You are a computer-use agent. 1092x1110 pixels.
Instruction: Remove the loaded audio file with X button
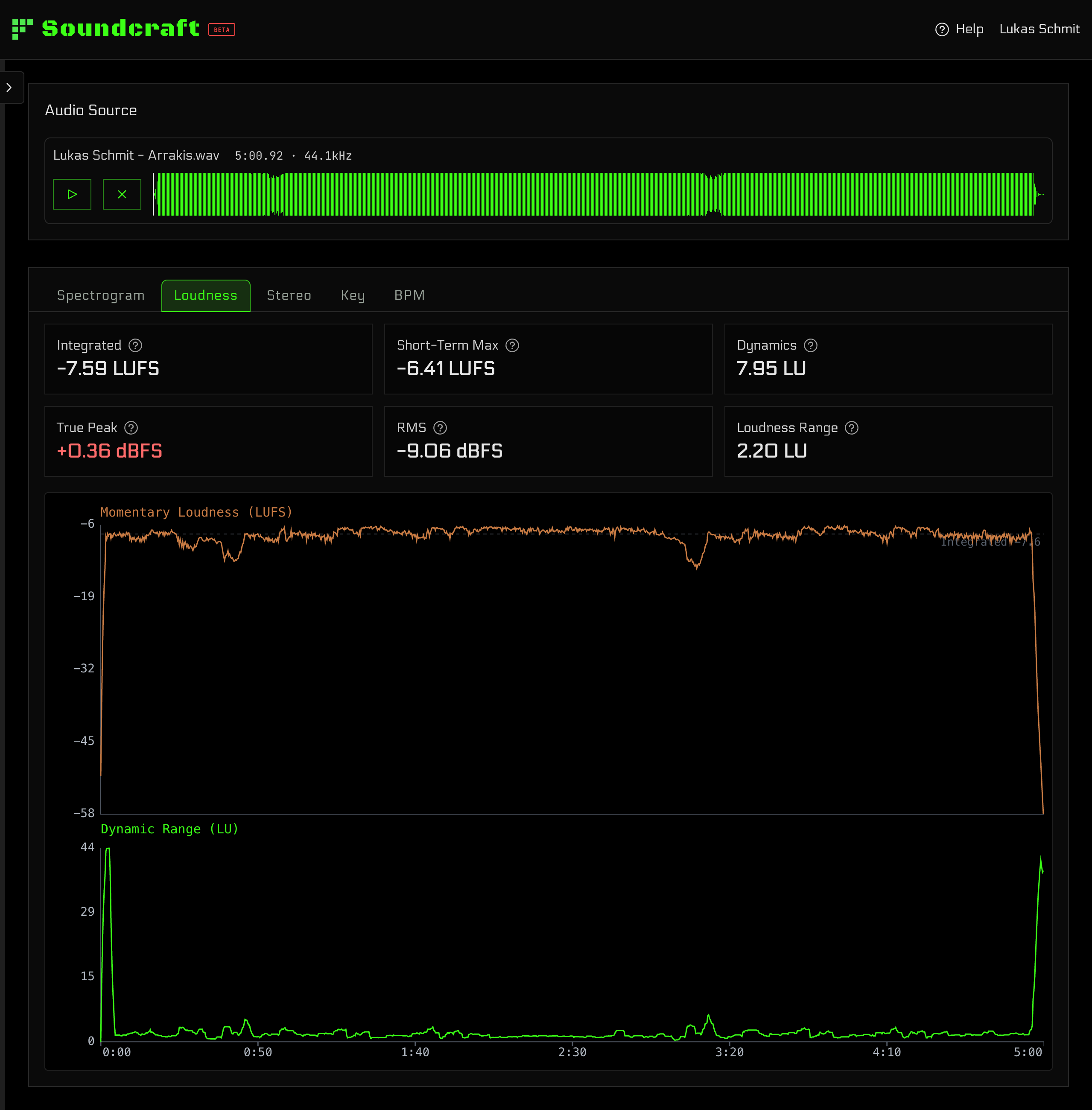point(122,195)
